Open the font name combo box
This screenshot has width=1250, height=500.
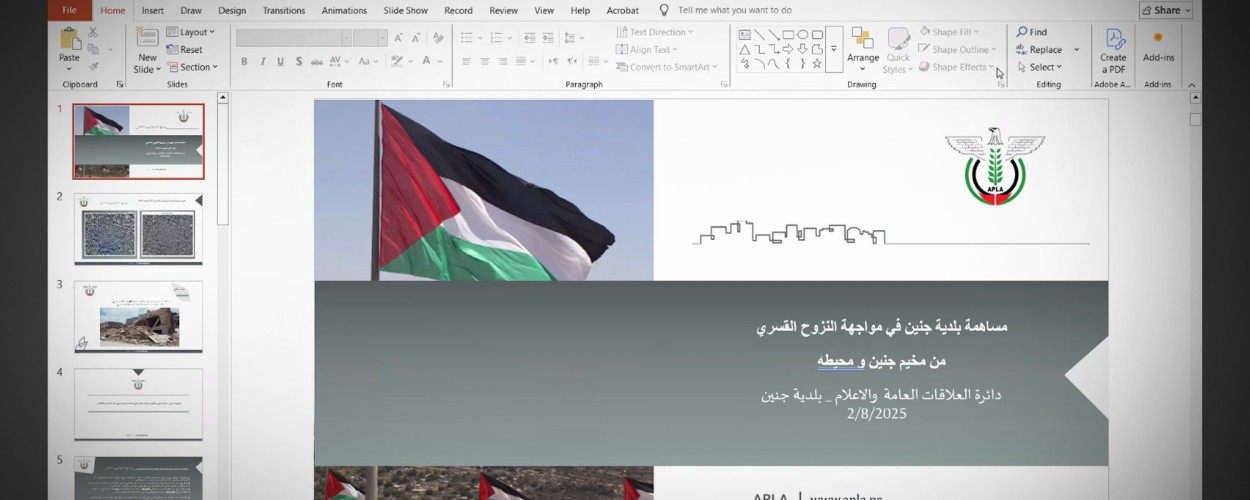294,38
